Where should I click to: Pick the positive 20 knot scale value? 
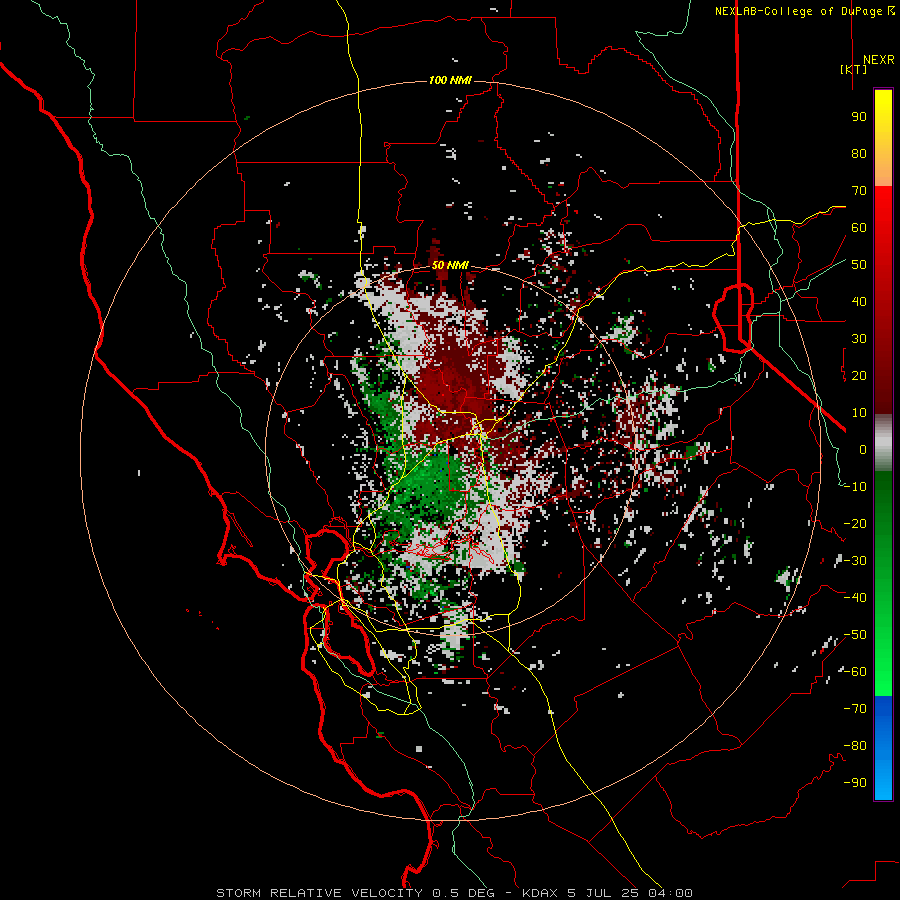point(859,375)
